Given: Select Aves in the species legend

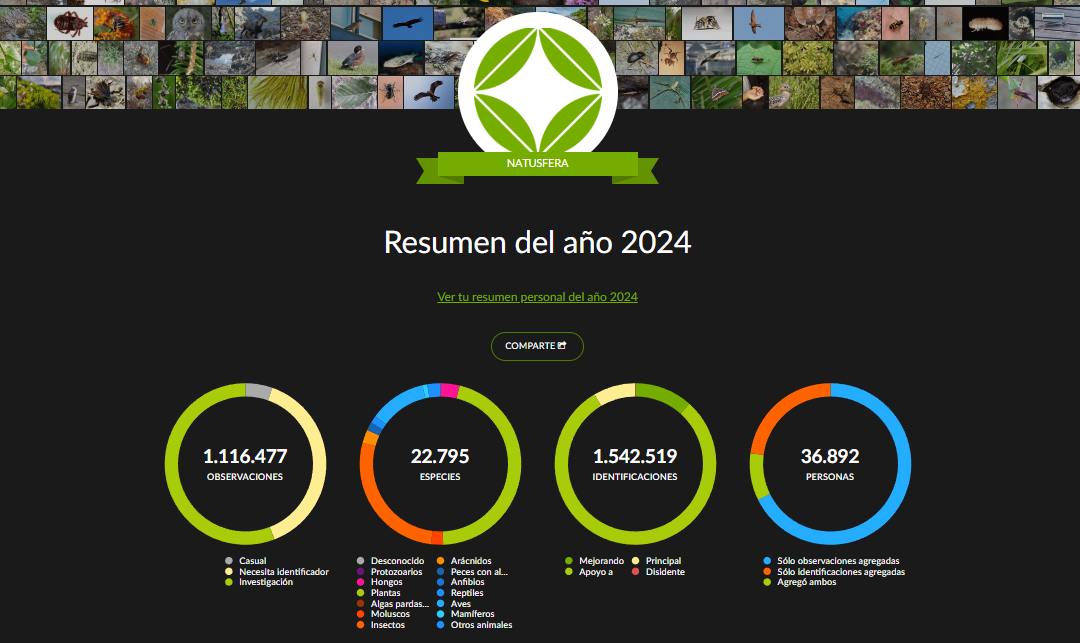Looking at the screenshot, I should 462,604.
